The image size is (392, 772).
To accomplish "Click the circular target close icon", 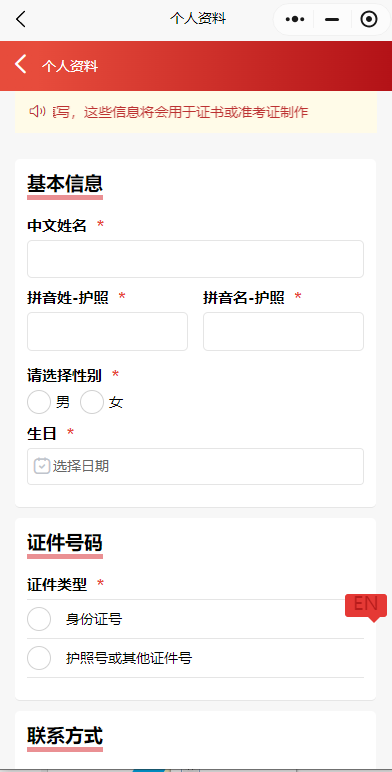I will pos(369,19).
